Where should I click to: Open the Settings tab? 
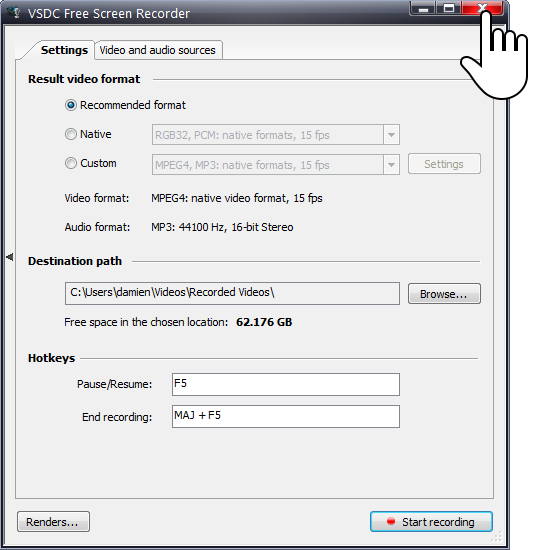(64, 50)
